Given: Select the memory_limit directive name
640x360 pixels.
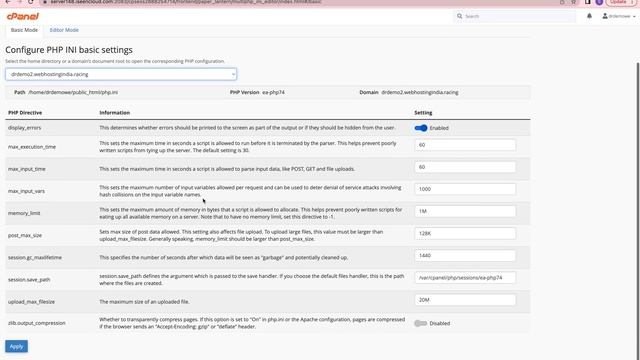Looking at the screenshot, I should point(24,213).
